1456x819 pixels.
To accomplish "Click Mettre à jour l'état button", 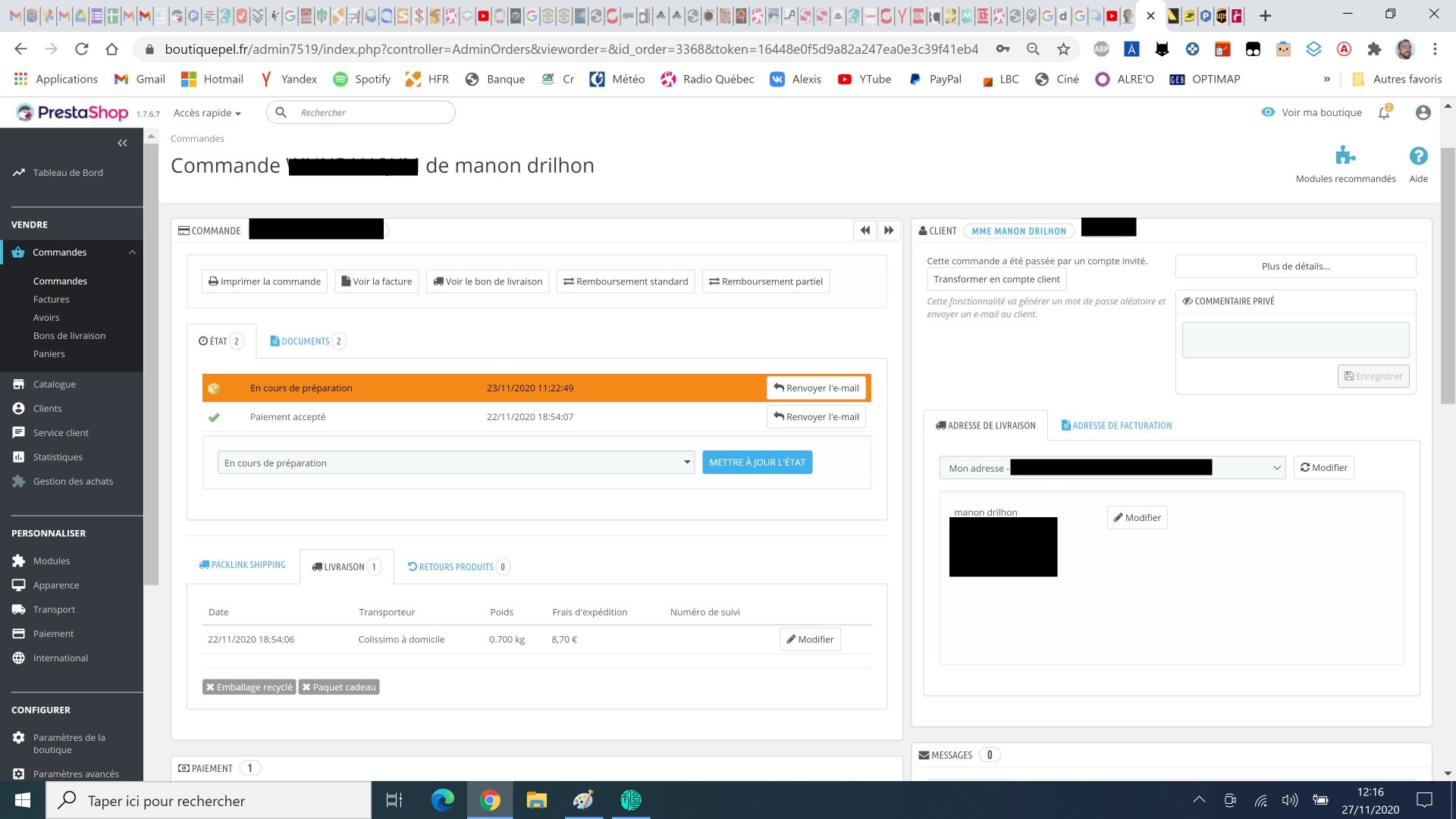I will tap(757, 463).
